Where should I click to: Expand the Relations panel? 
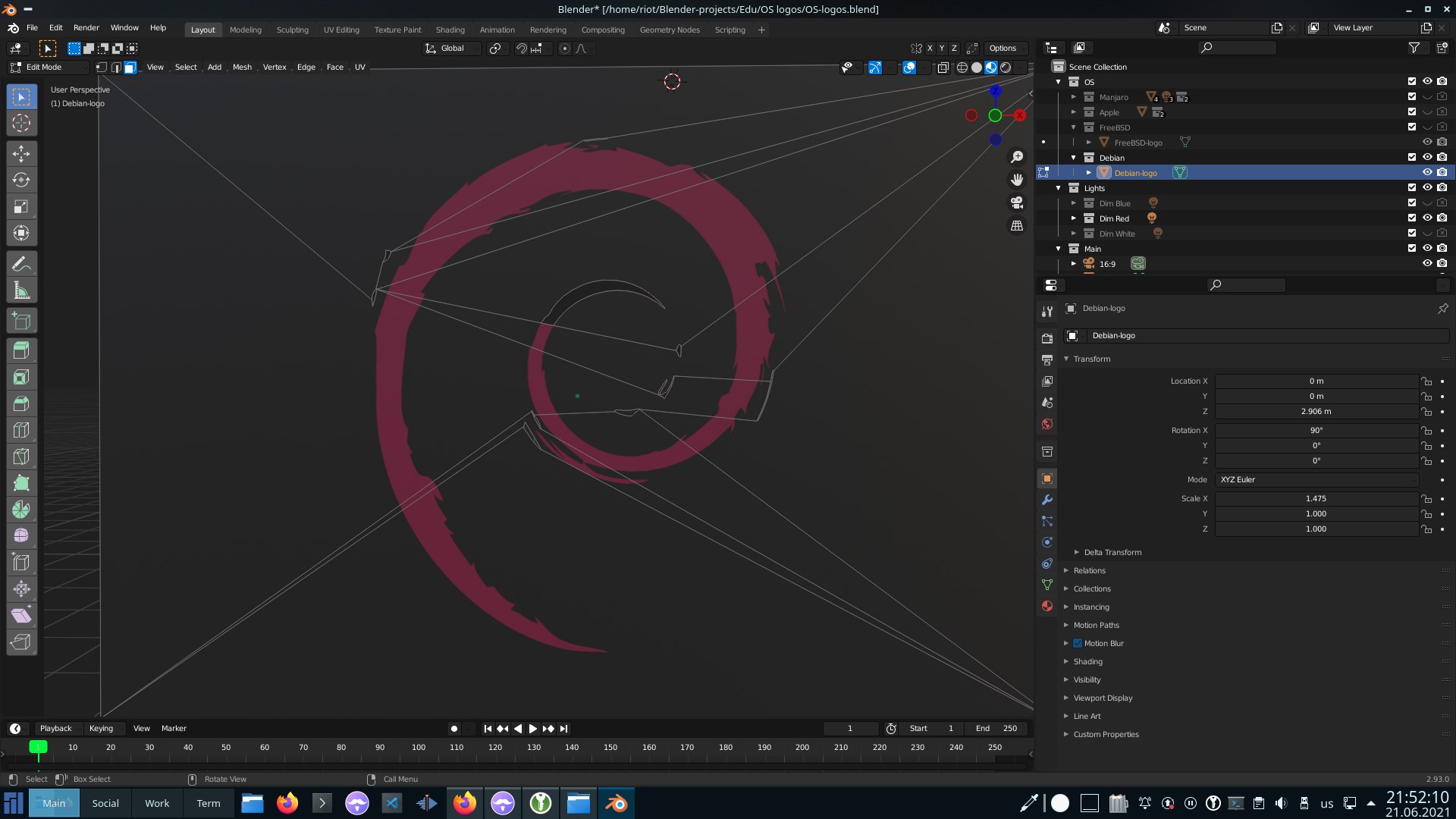1089,571
